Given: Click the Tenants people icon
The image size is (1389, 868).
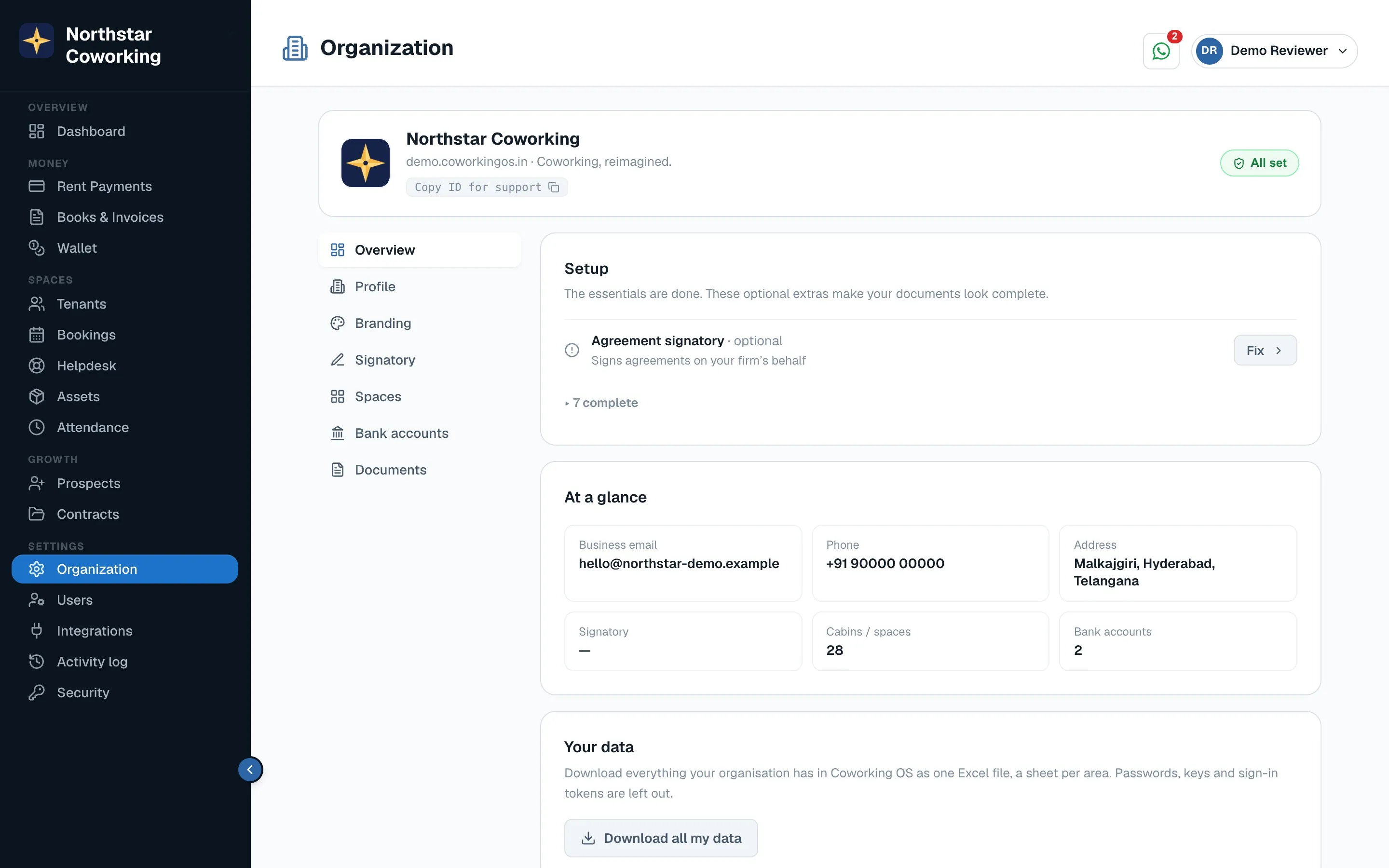Looking at the screenshot, I should click(37, 304).
